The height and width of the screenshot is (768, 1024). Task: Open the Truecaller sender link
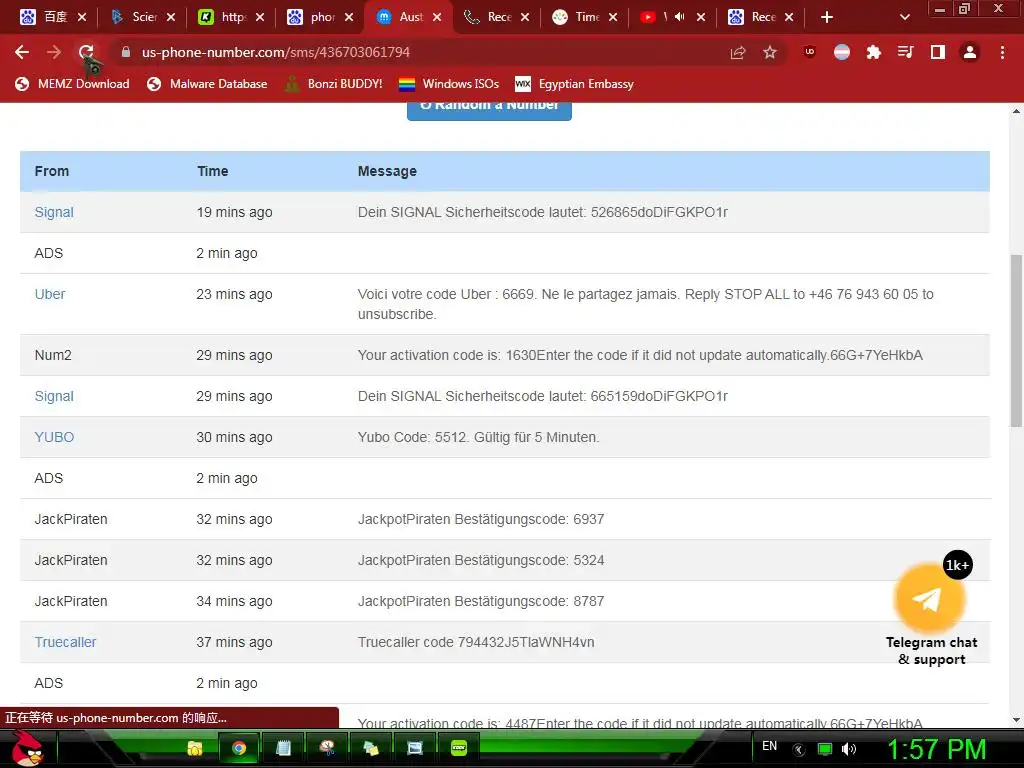pyautogui.click(x=65, y=643)
